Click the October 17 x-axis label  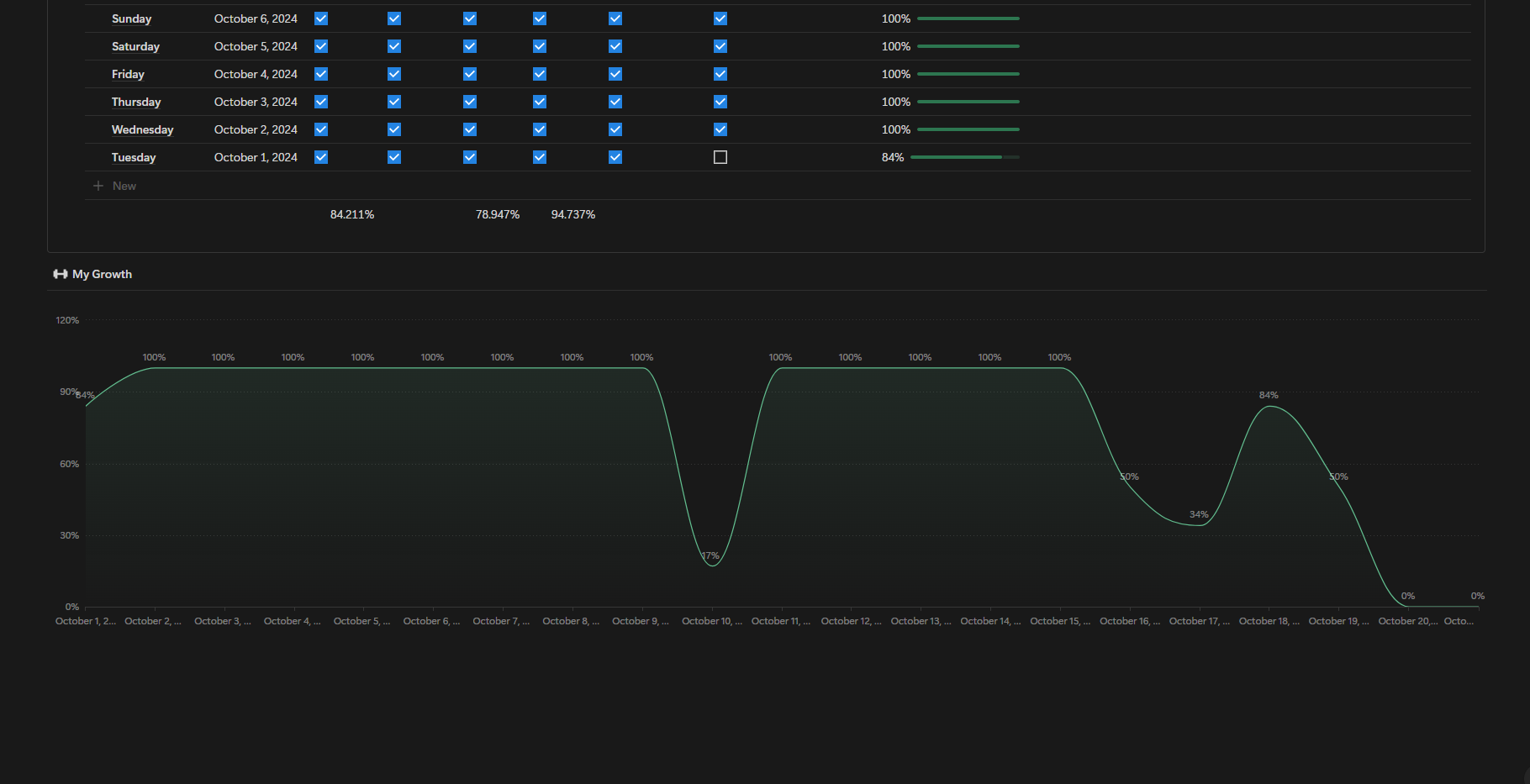click(1200, 621)
